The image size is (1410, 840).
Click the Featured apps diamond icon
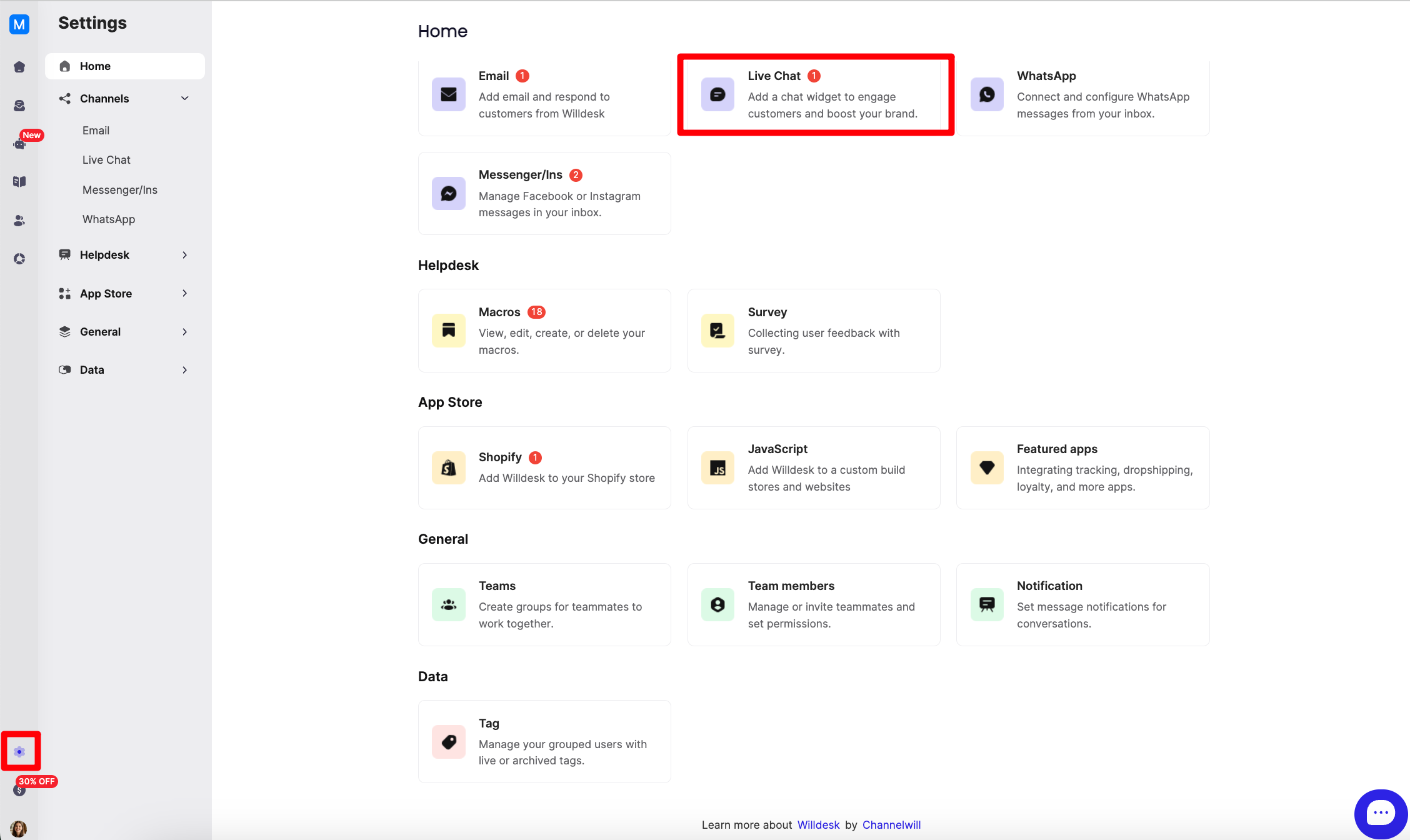pos(987,467)
